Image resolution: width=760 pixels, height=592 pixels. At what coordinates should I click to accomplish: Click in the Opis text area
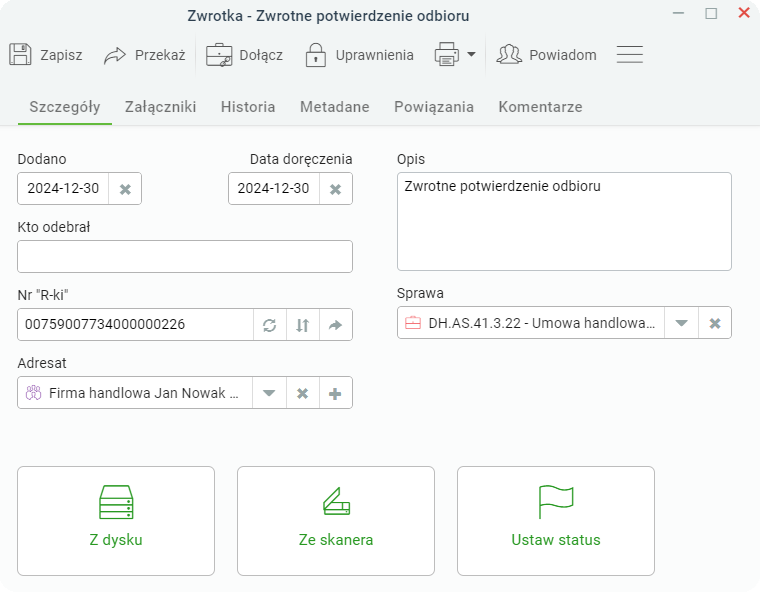coord(564,222)
